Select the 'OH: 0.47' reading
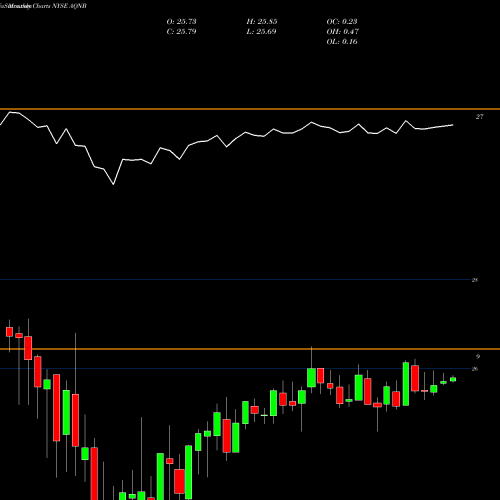The image size is (500, 500). coord(342,31)
